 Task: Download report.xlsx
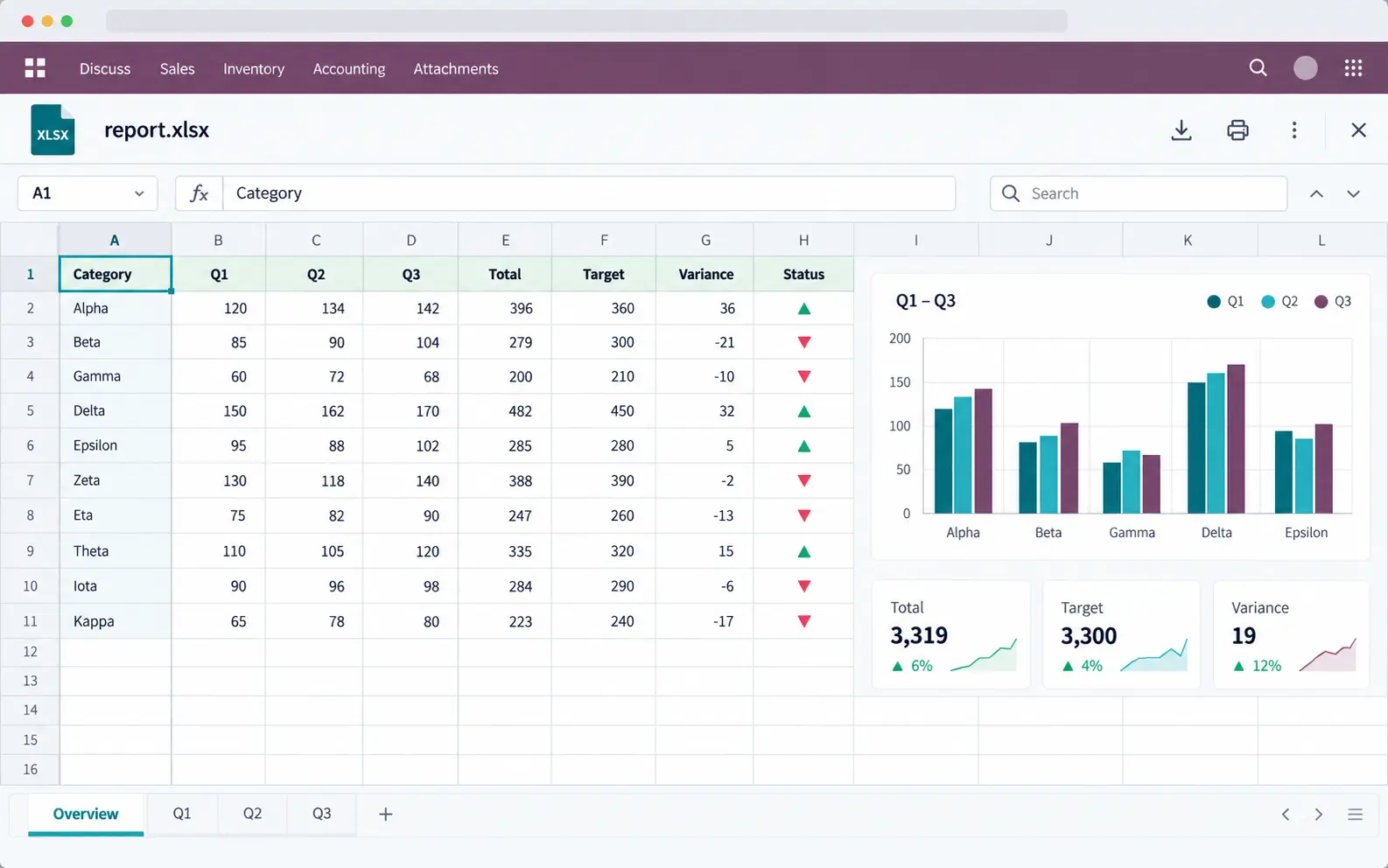(1181, 130)
